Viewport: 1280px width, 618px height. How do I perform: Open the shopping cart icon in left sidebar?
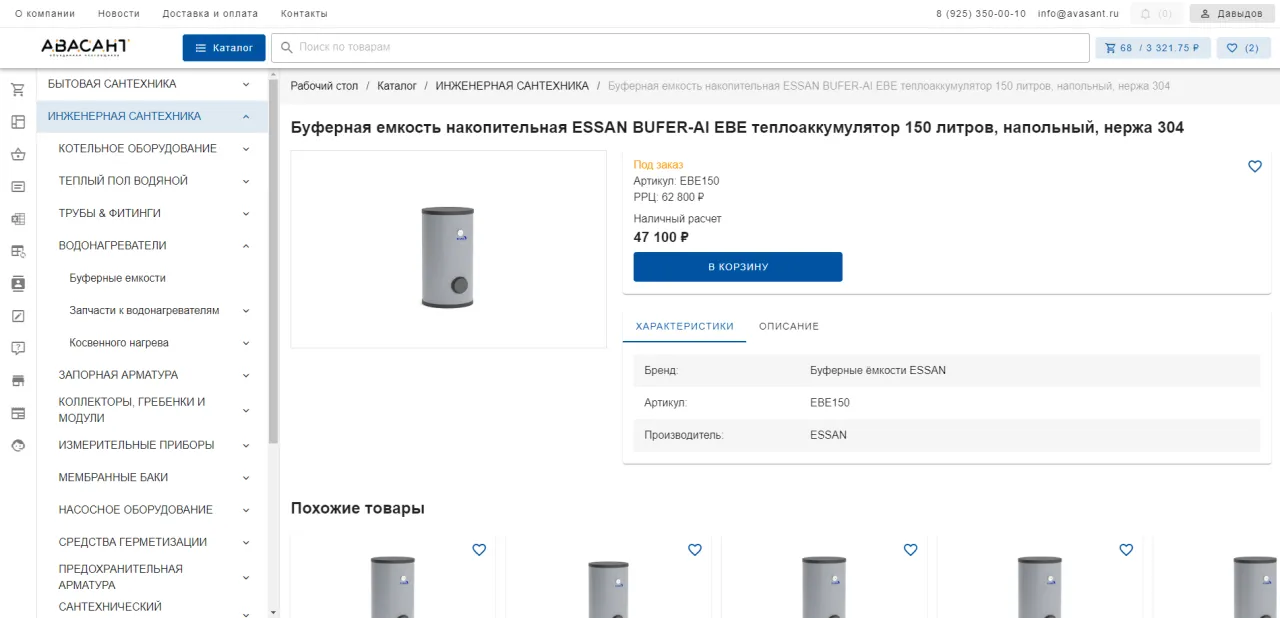(17, 89)
